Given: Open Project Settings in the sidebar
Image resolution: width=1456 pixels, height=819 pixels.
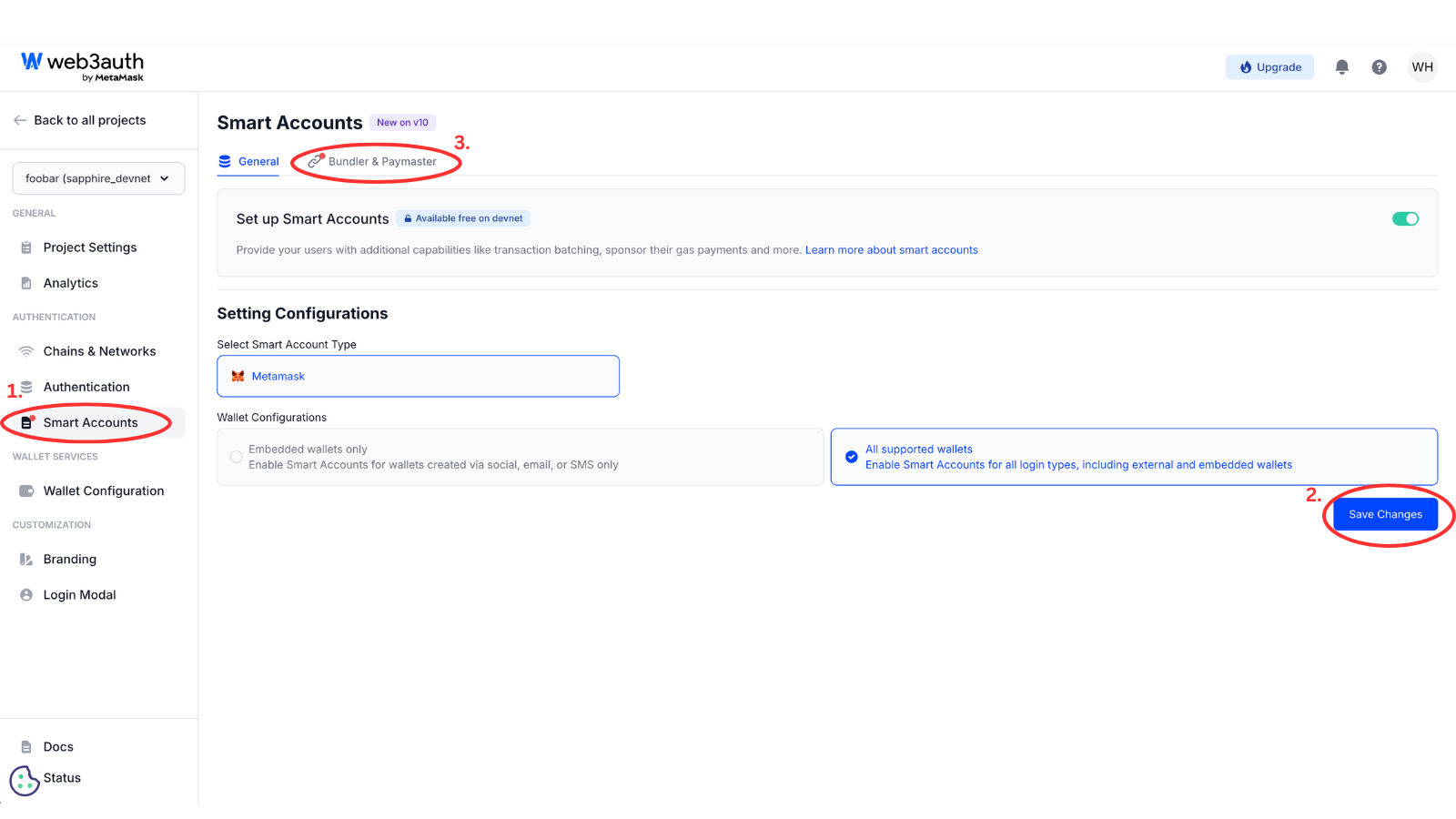Looking at the screenshot, I should [90, 248].
